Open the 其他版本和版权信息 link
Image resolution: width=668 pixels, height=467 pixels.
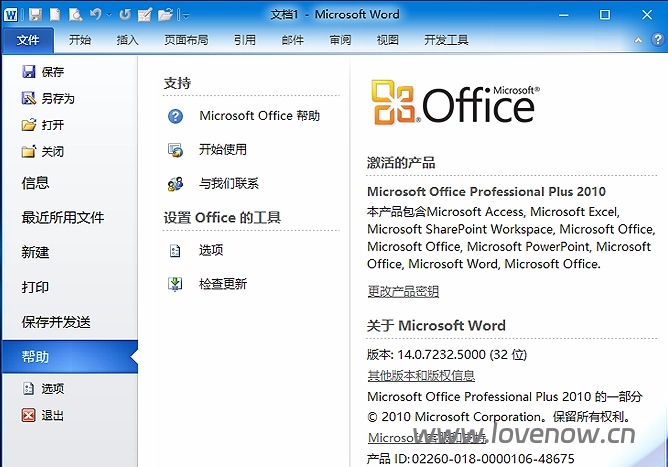coord(421,375)
